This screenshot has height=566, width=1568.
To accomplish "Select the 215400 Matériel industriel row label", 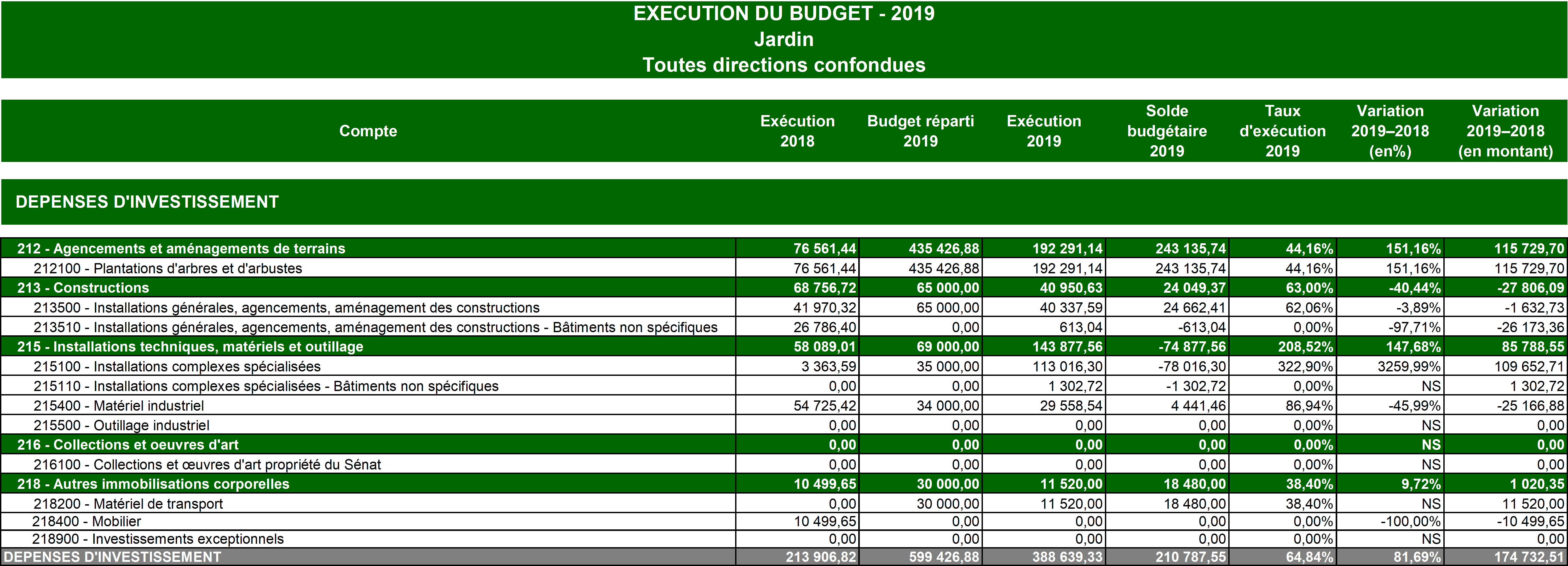I will (x=119, y=406).
